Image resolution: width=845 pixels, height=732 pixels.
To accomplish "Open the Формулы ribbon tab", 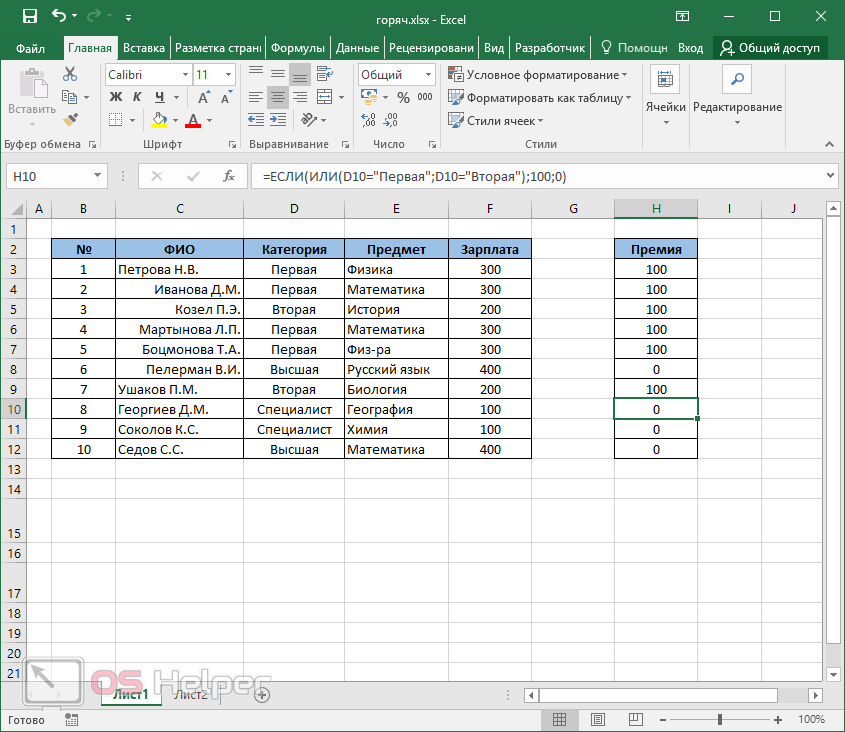I will pos(298,47).
